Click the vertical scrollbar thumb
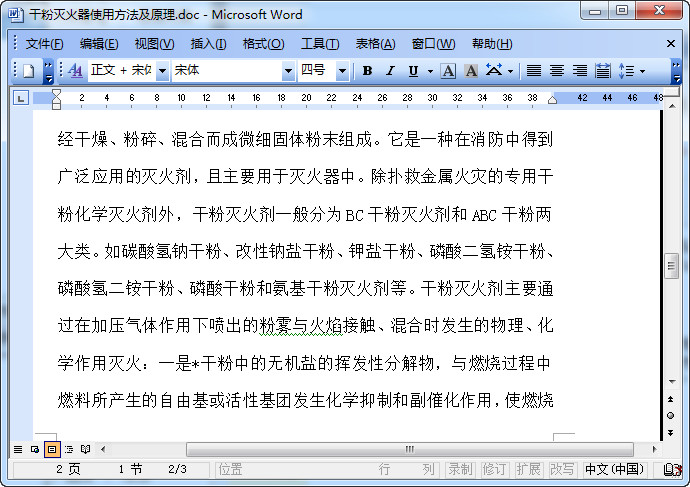Image resolution: width=690 pixels, height=487 pixels. pyautogui.click(x=671, y=266)
